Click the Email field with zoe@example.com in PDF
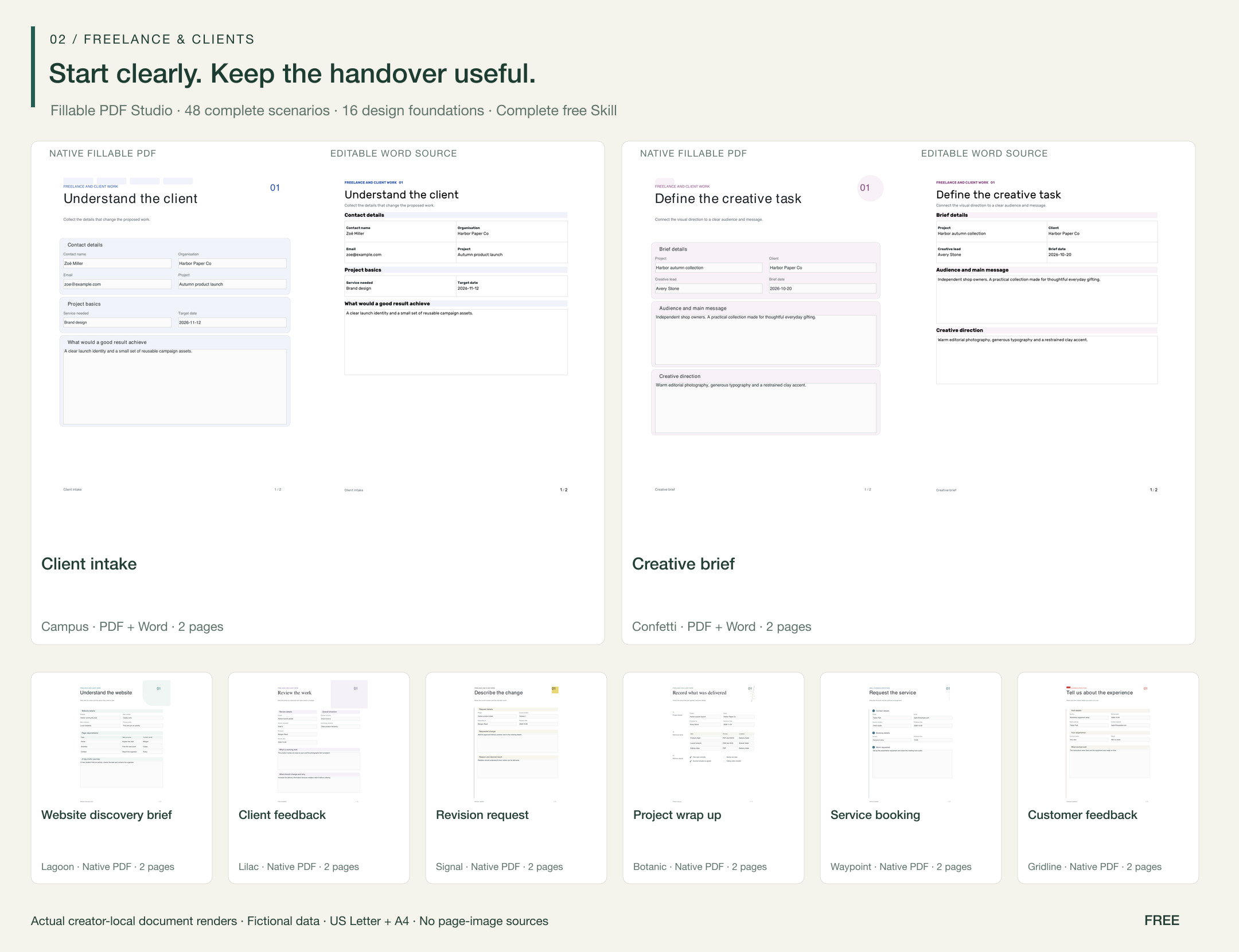 pyautogui.click(x=117, y=284)
